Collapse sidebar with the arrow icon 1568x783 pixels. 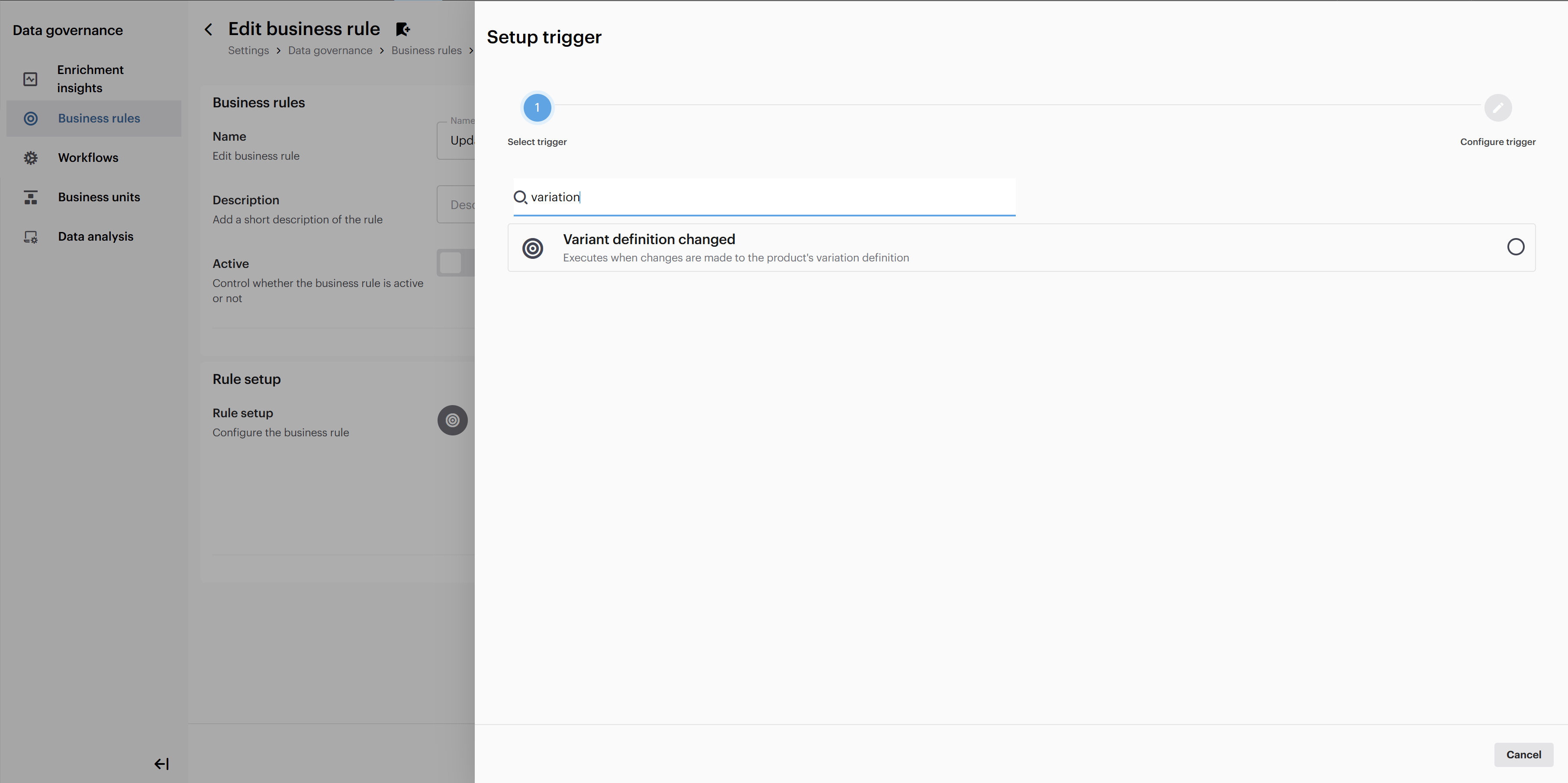click(x=161, y=764)
